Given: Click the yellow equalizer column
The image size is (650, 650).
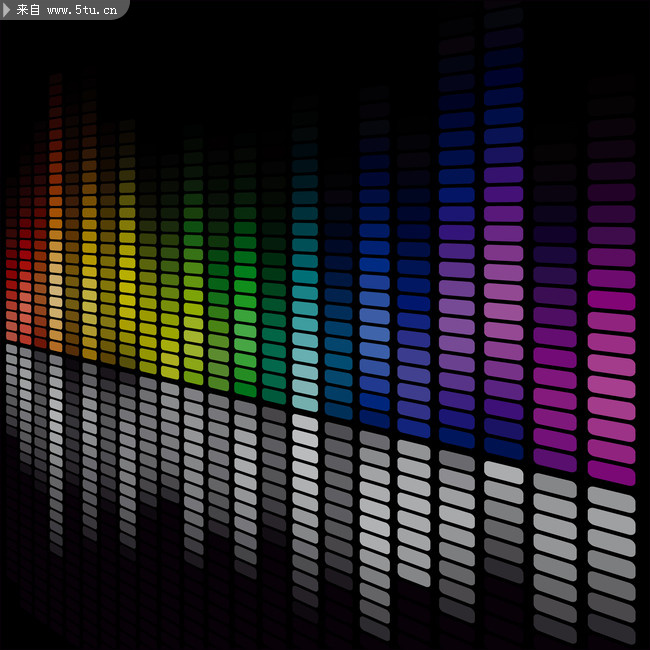Looking at the screenshot, I should 127,280.
